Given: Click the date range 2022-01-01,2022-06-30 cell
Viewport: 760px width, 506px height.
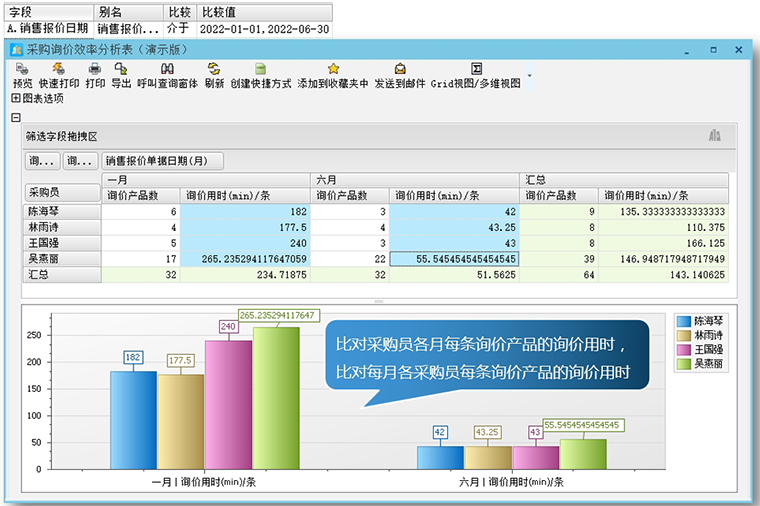Looking at the screenshot, I should pos(265,29).
